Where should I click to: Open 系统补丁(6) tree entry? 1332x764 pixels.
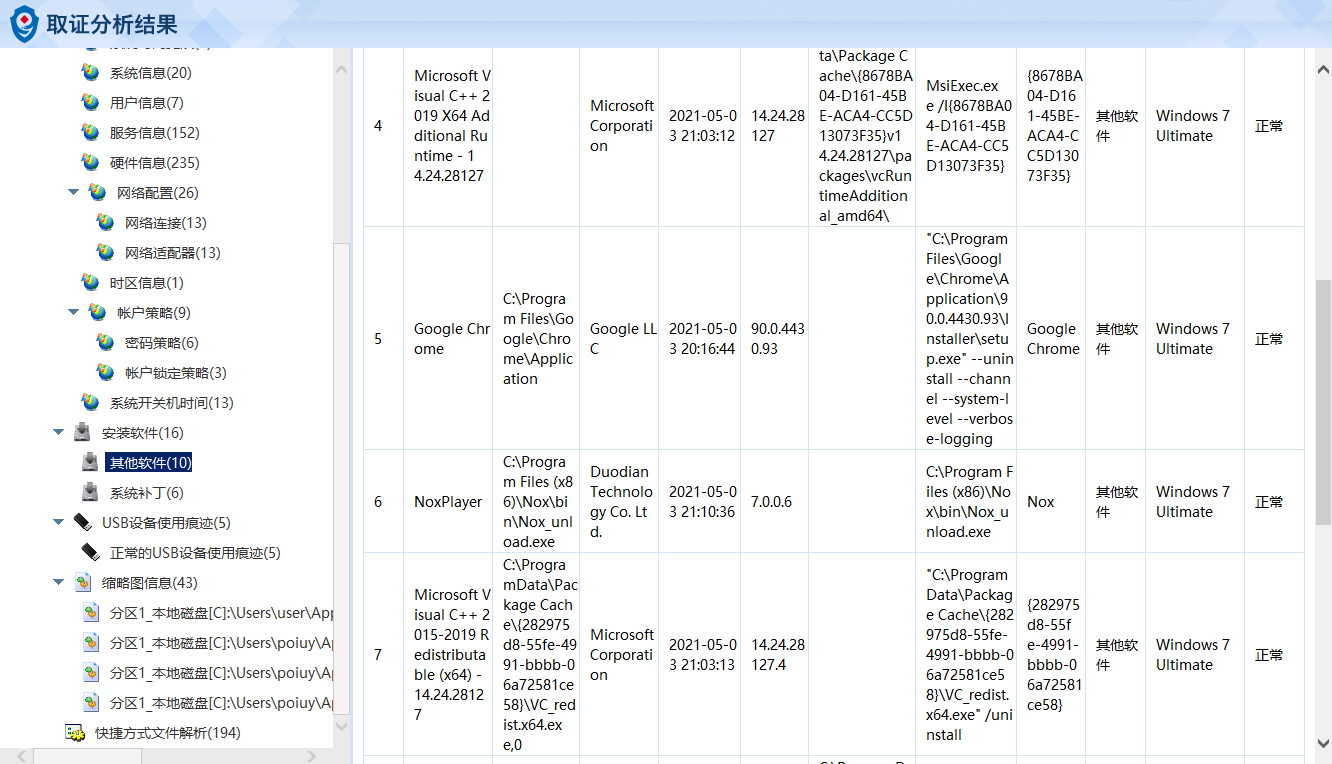click(147, 493)
